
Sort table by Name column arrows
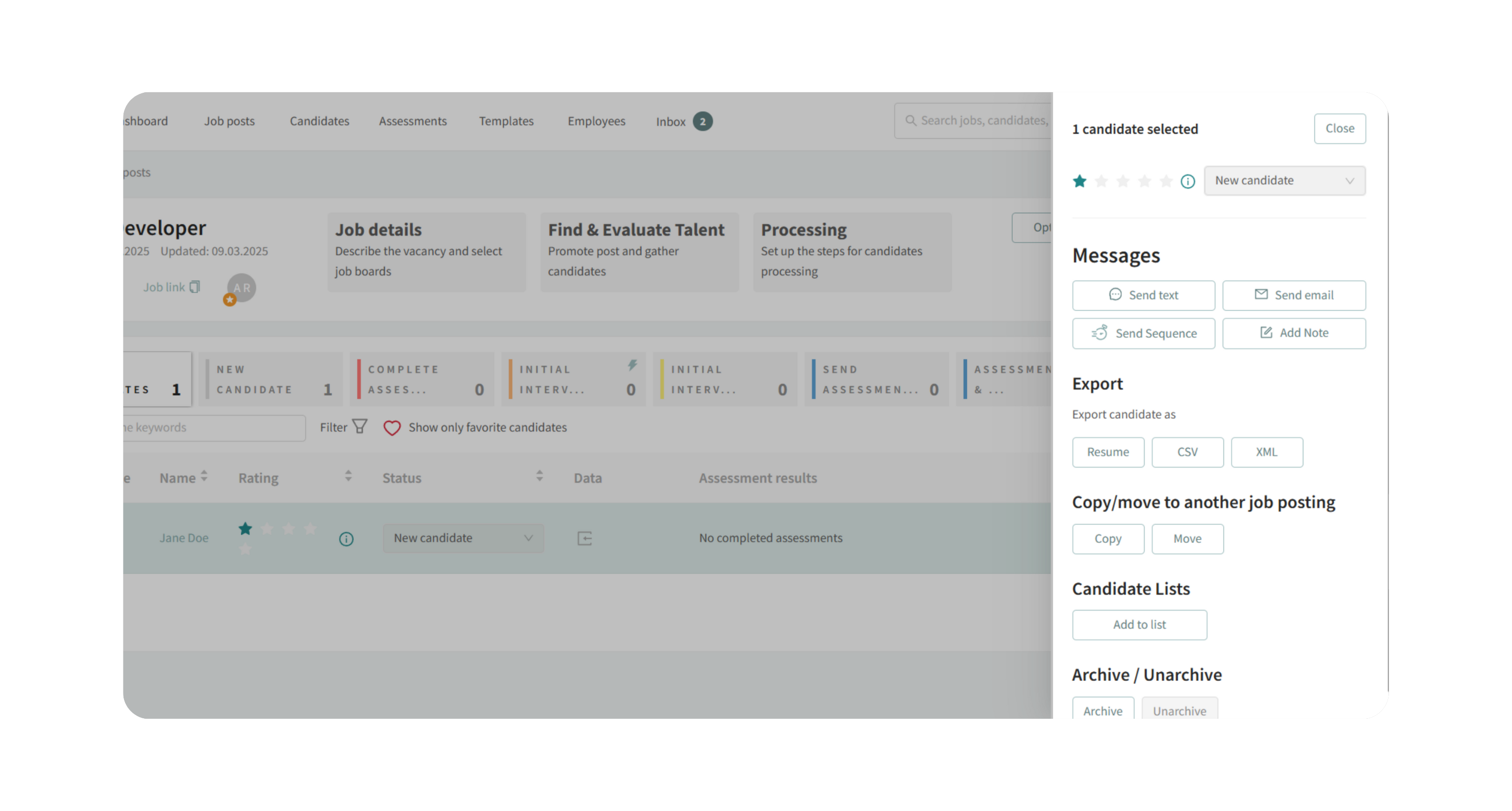[x=204, y=476]
